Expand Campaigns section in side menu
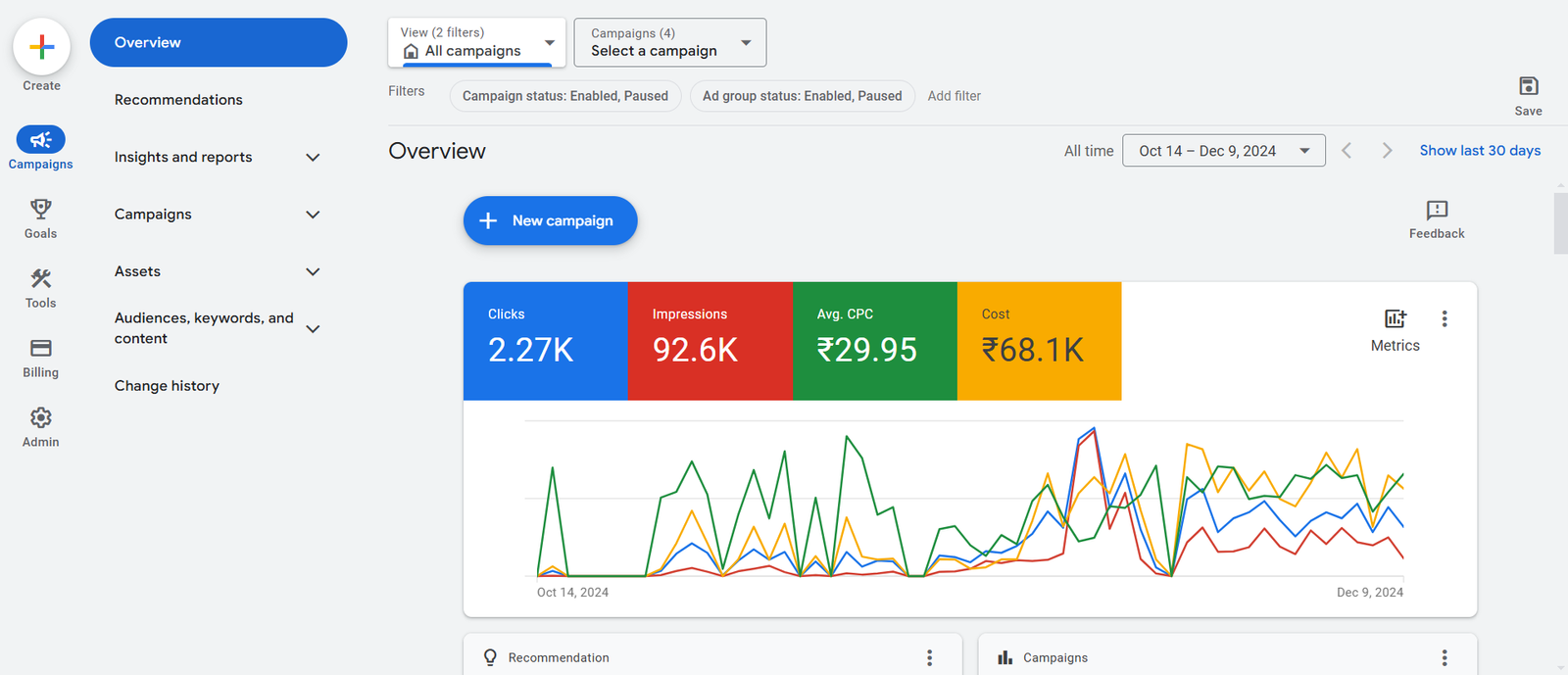 pos(313,215)
